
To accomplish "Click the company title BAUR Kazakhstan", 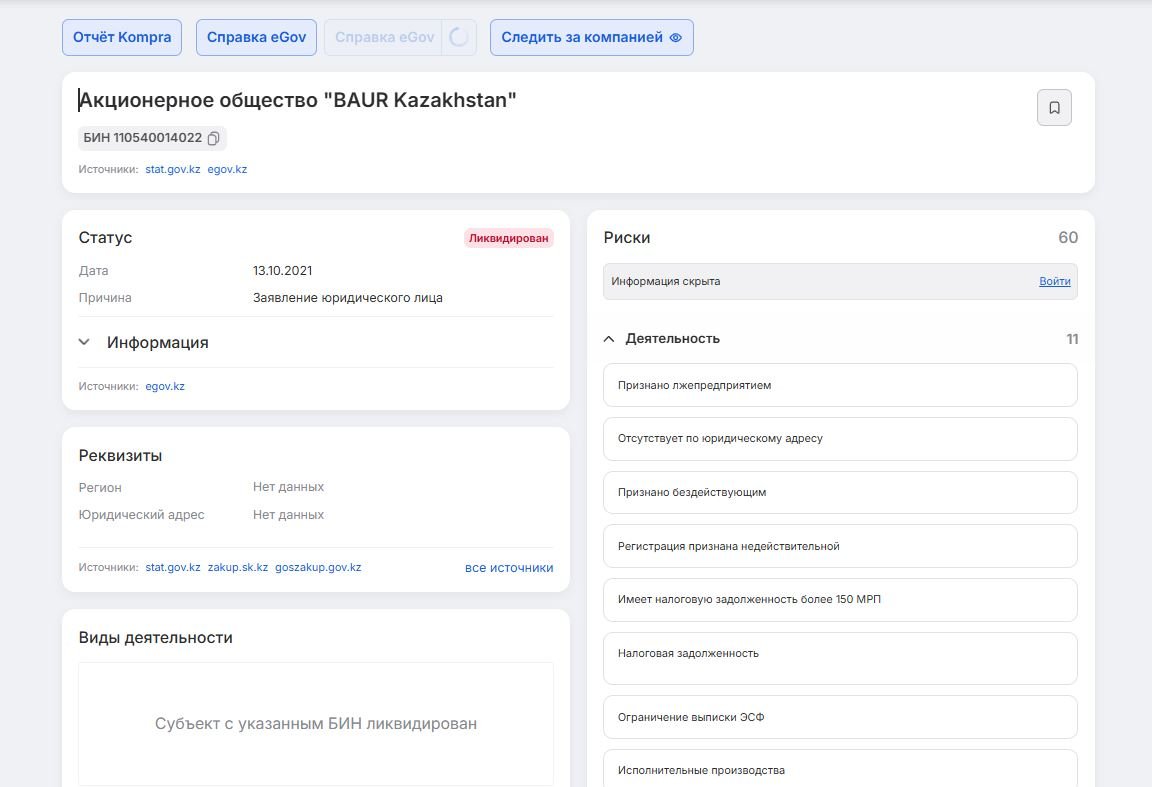I will point(298,100).
